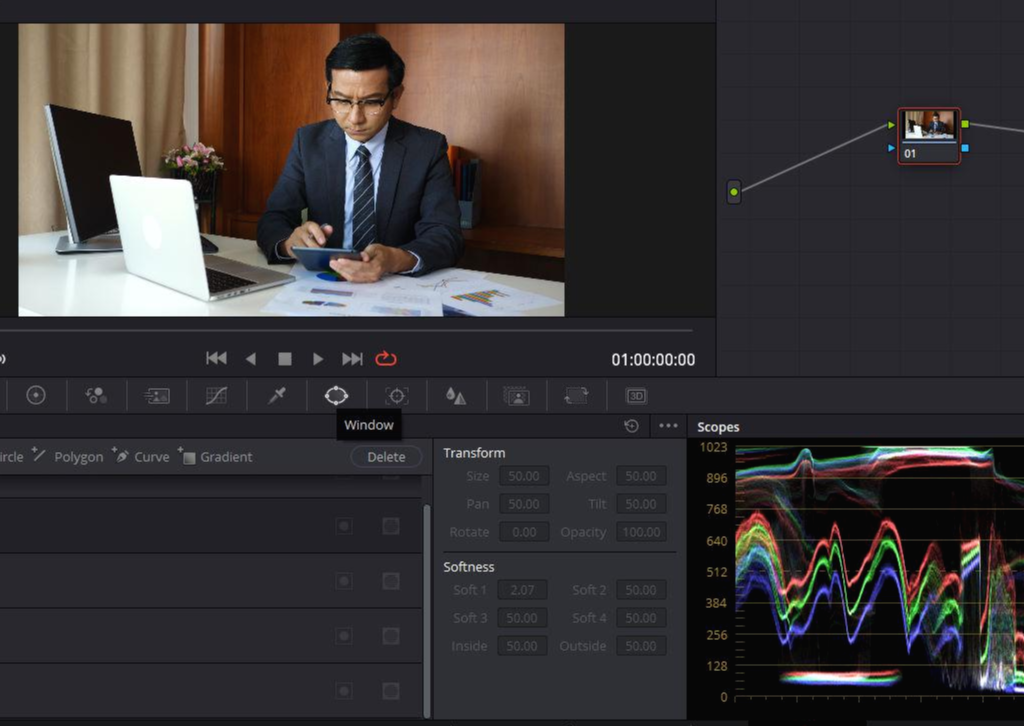
Task: Click the Tilt value field
Action: [641, 504]
